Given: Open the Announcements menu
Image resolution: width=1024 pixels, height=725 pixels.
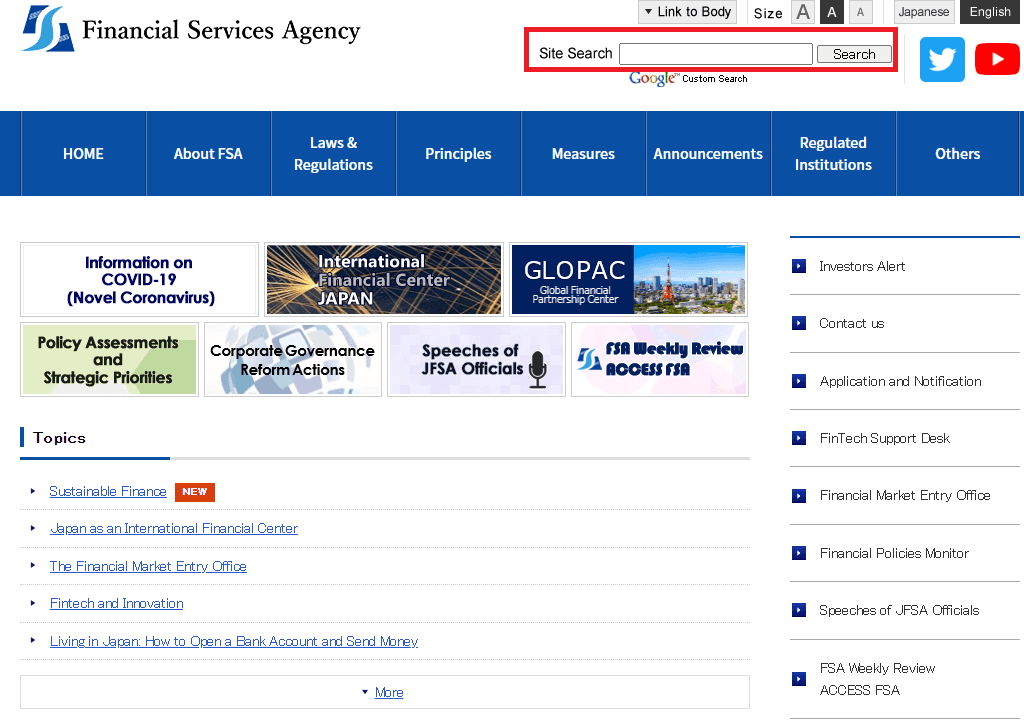Looking at the screenshot, I should coord(709,153).
